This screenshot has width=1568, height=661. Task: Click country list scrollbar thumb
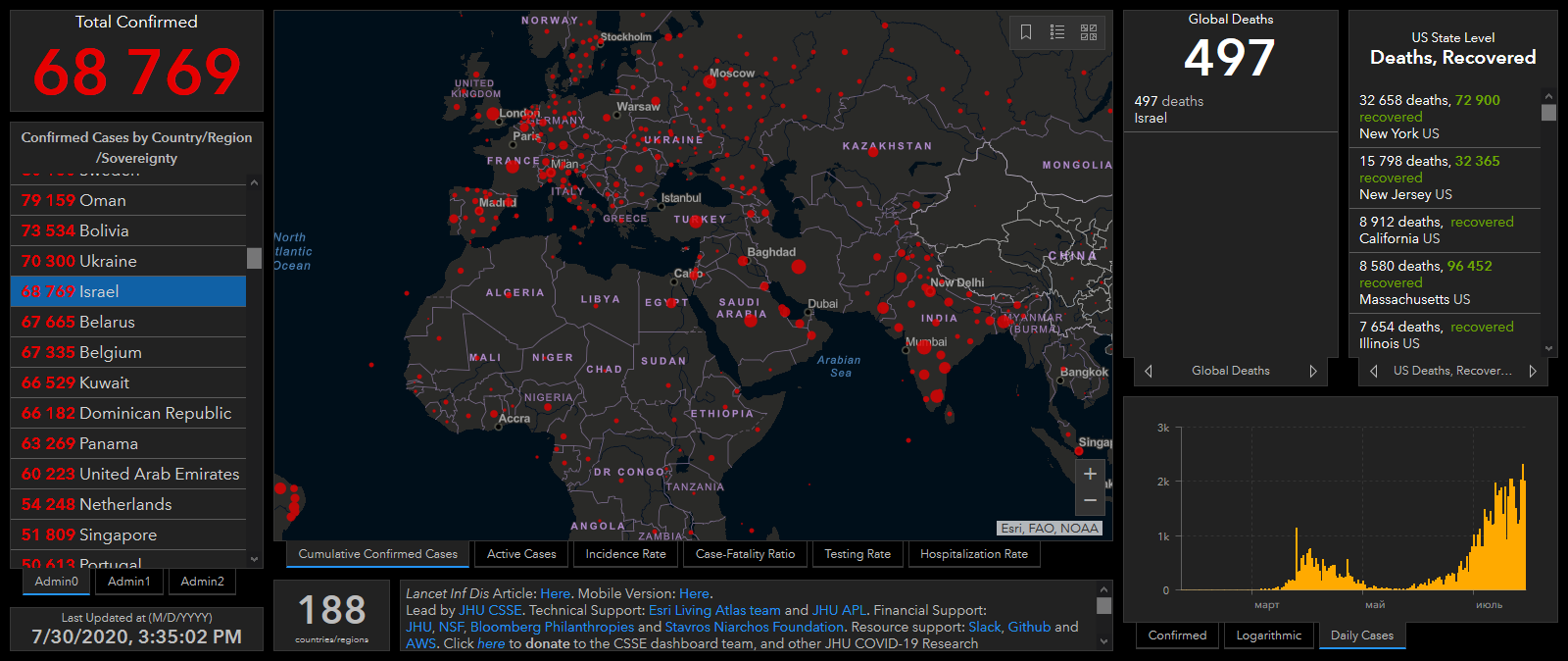[255, 258]
